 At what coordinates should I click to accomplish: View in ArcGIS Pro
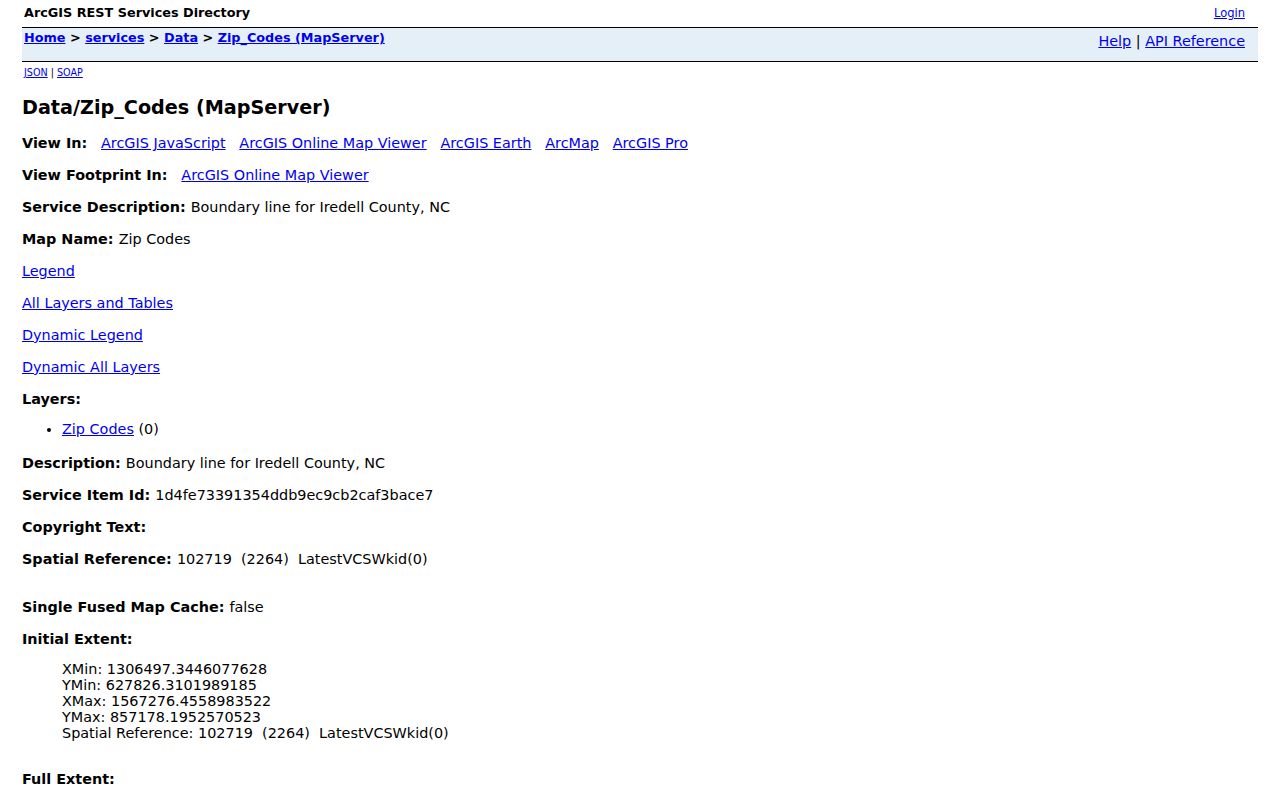650,143
